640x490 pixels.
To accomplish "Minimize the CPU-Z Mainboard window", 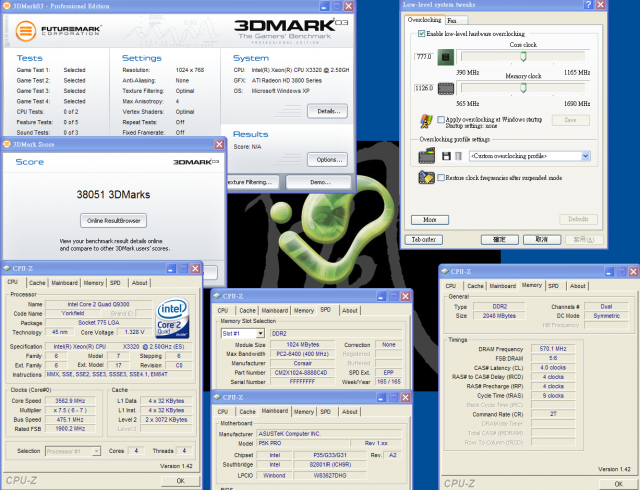I will pyautogui.click(x=381, y=398).
